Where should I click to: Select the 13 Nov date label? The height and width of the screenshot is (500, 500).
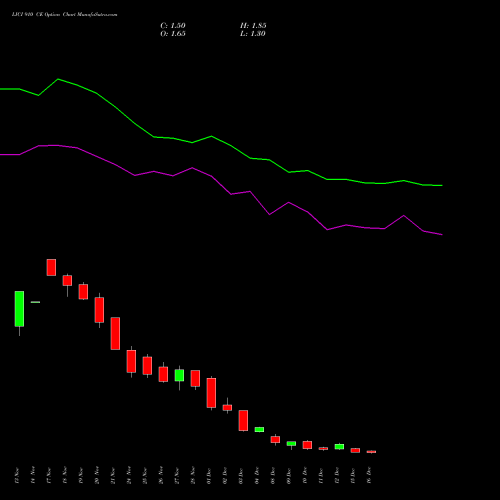point(17,476)
